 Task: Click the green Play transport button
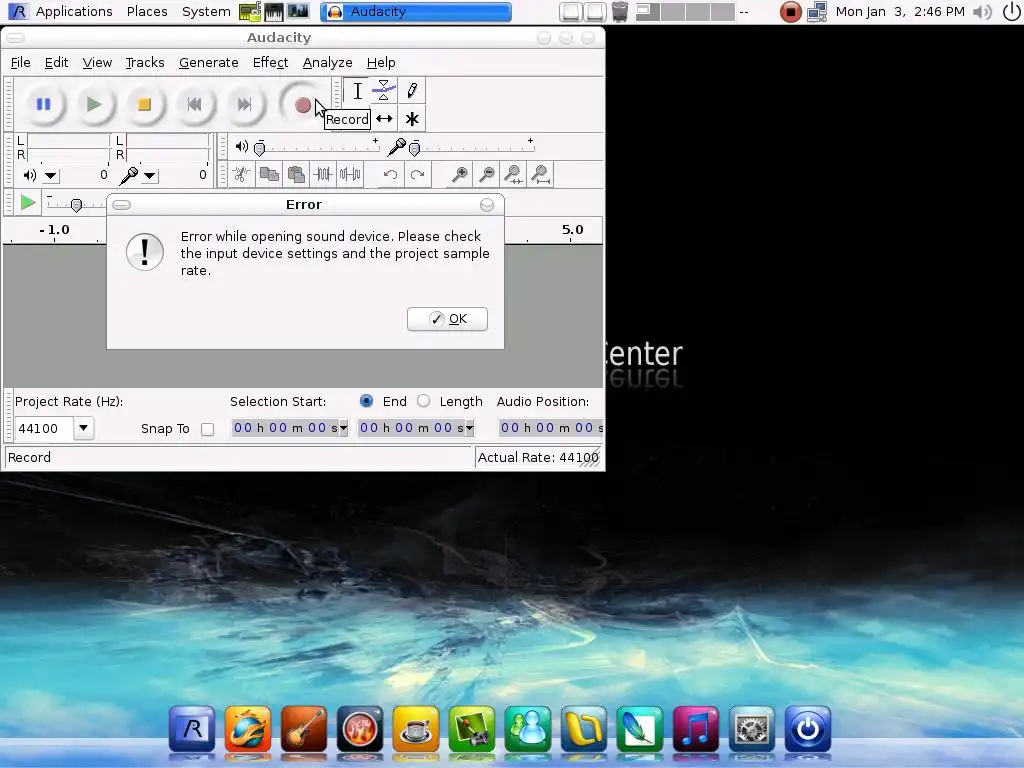[x=93, y=104]
